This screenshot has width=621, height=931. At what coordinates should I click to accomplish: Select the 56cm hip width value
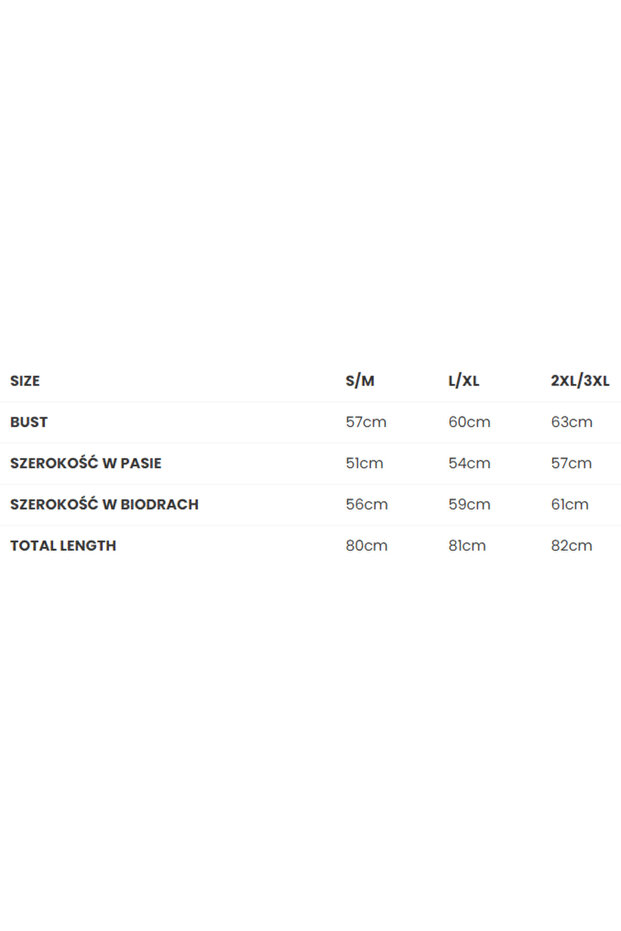[x=367, y=504]
